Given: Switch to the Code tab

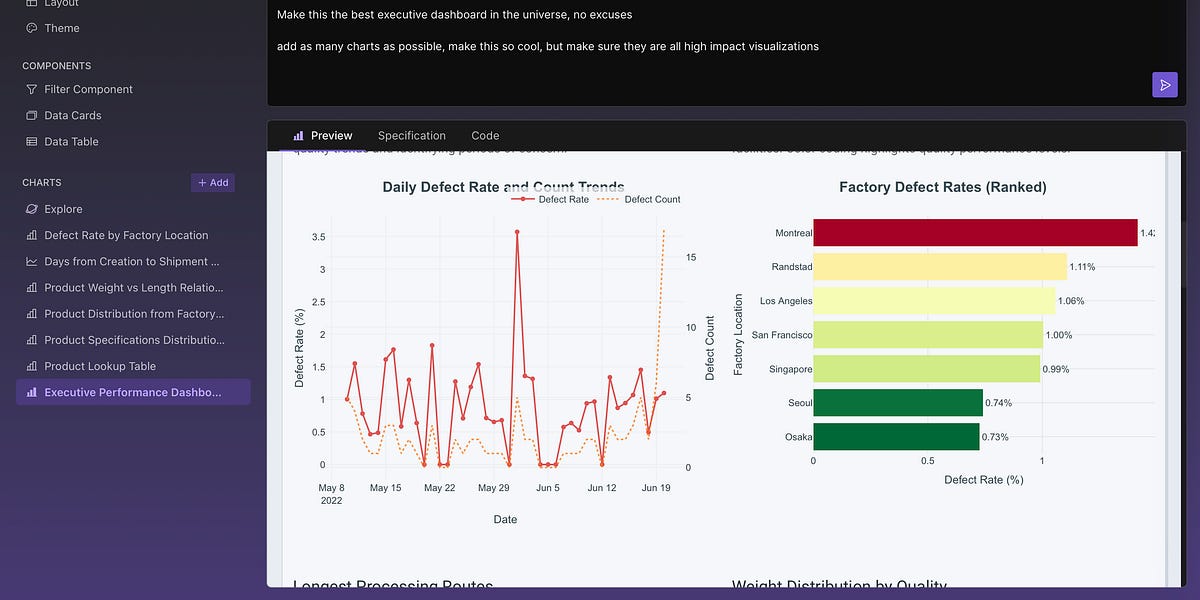Looking at the screenshot, I should tap(485, 135).
